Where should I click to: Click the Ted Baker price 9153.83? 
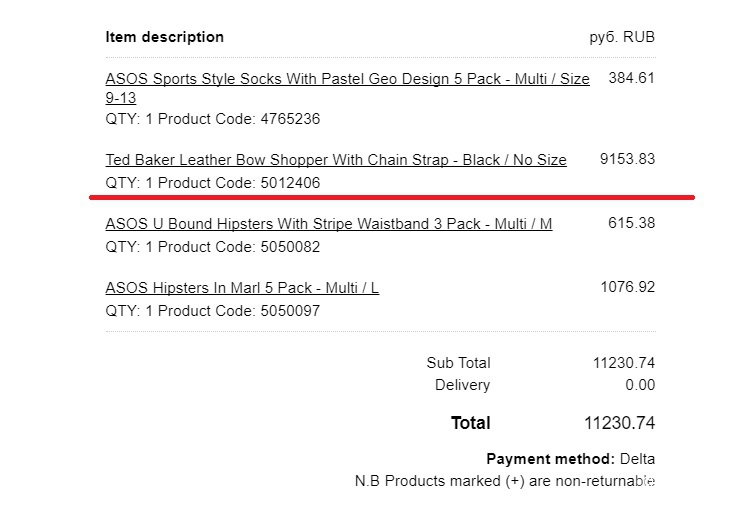pos(627,159)
